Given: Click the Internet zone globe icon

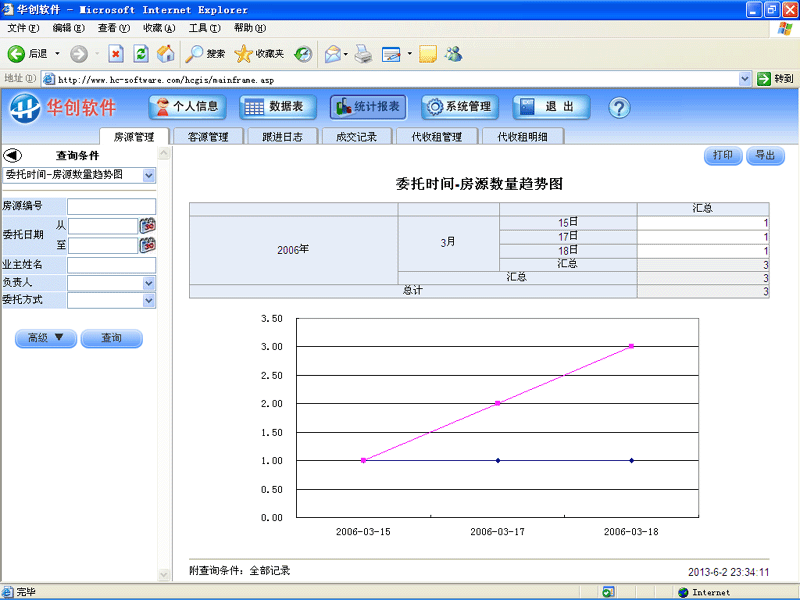Looking at the screenshot, I should 683,592.
